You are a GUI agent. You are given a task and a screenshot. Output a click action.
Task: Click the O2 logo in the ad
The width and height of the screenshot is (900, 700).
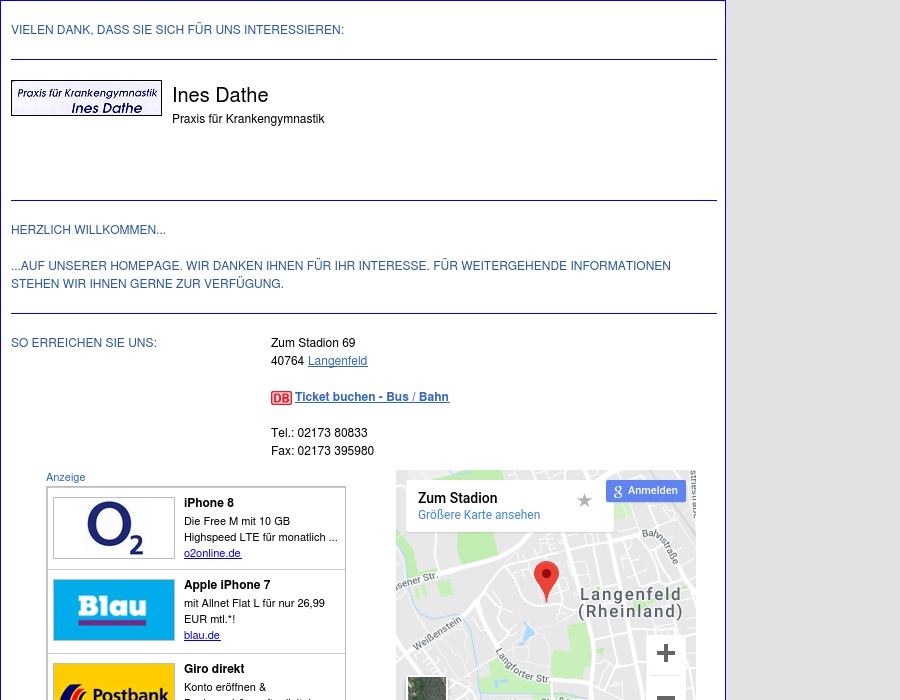coord(114,528)
